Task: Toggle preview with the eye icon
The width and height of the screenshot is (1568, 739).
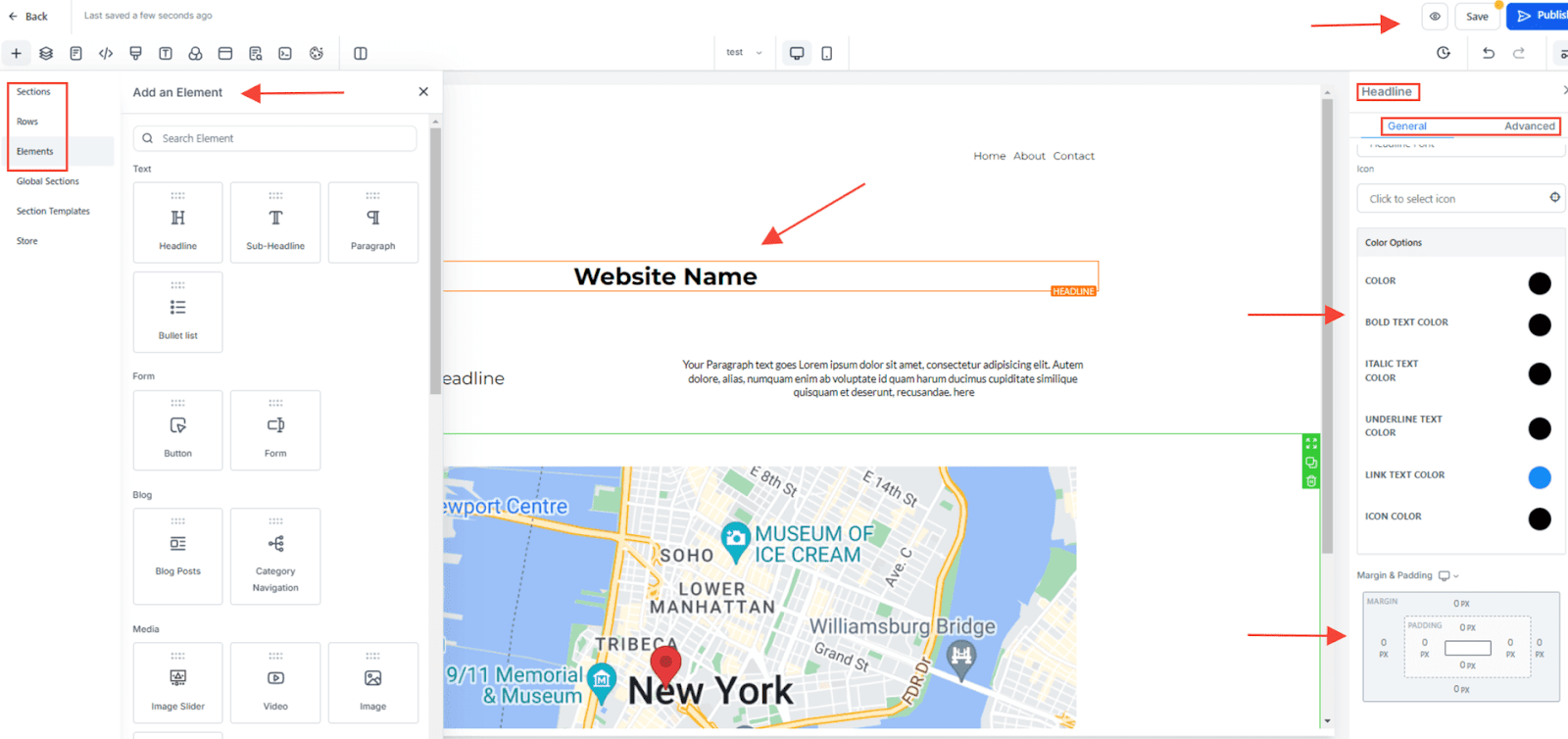Action: 1435,17
